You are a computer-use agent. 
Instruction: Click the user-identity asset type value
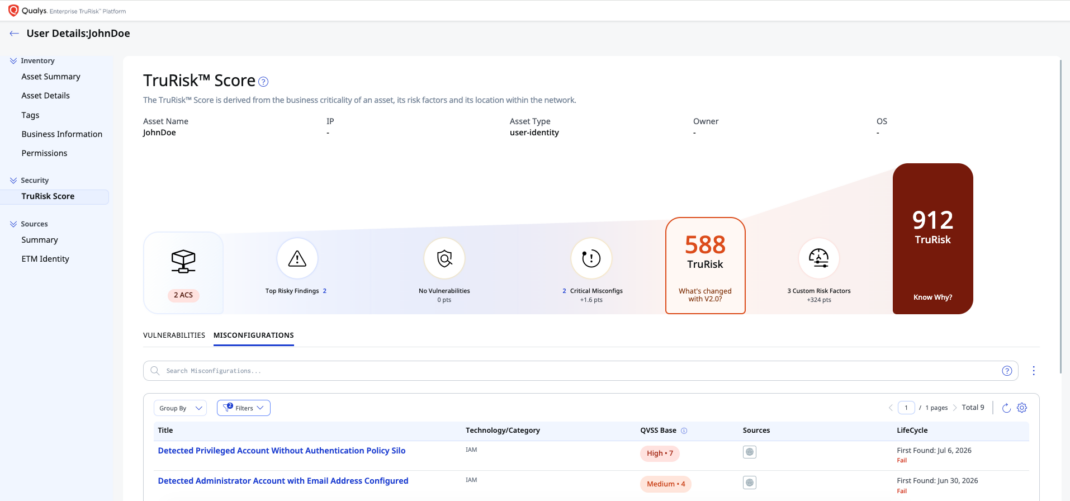click(x=534, y=133)
